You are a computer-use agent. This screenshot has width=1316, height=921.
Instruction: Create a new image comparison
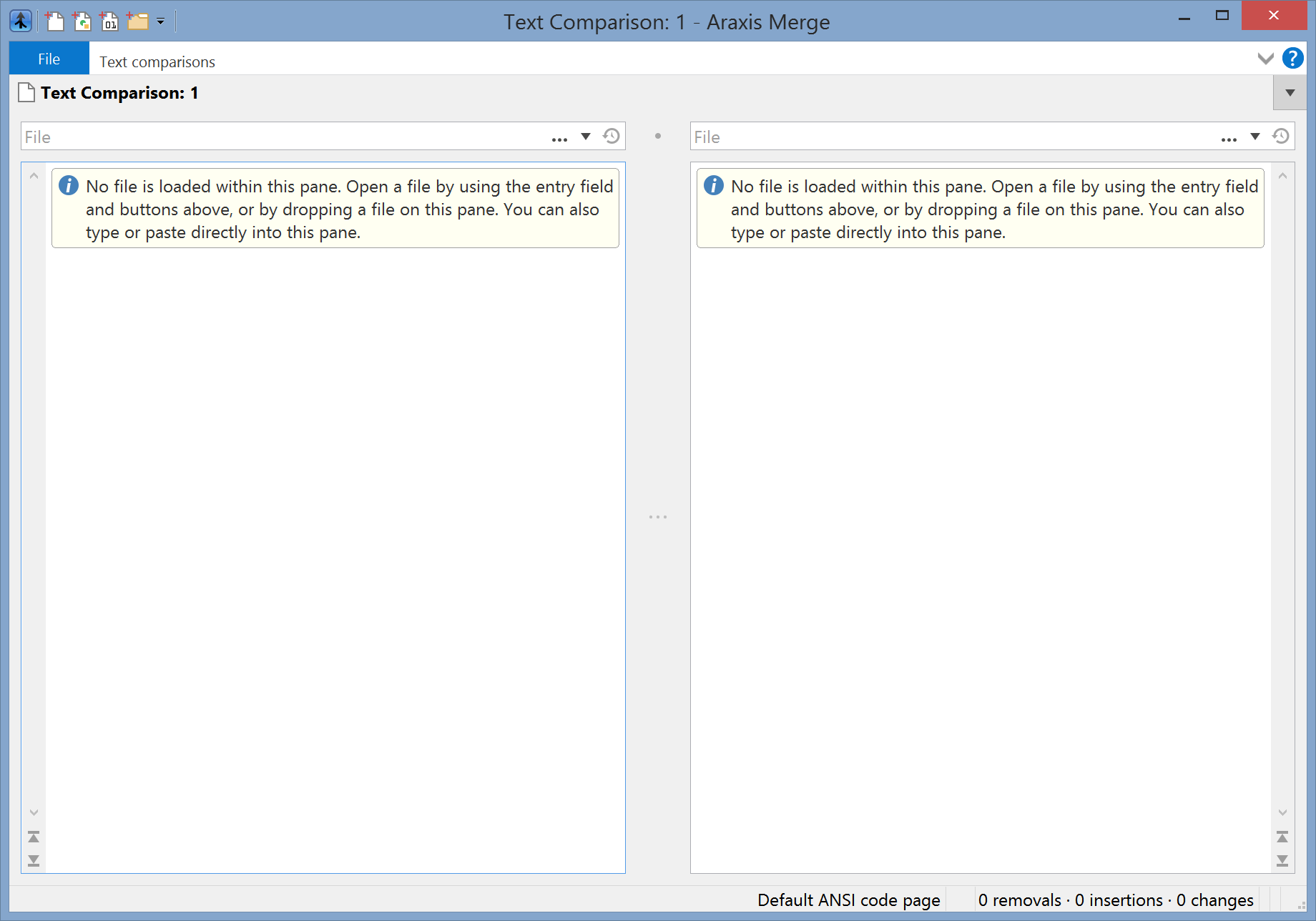point(82,21)
